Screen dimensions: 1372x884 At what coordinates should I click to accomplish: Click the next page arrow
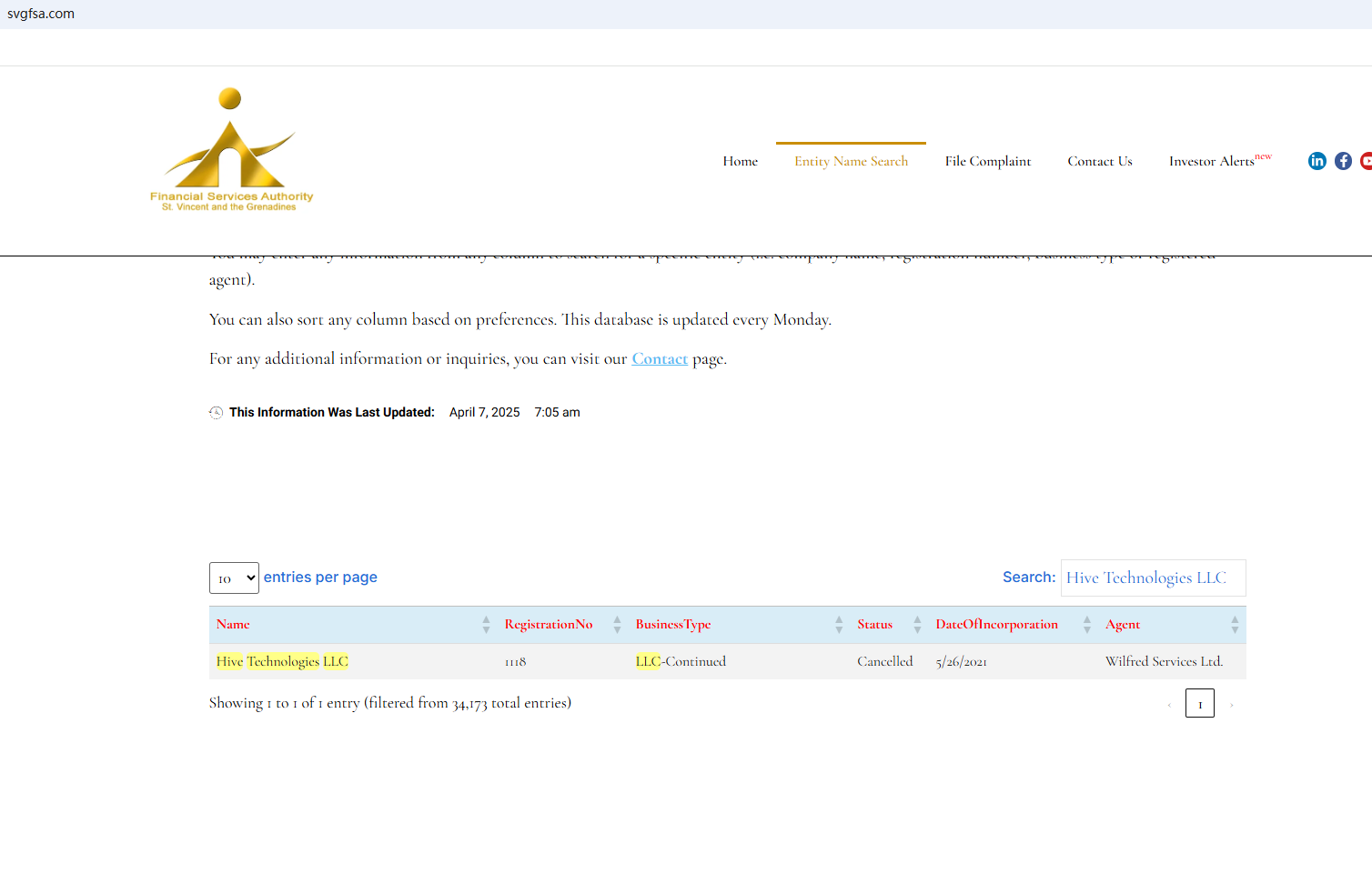point(1231,704)
